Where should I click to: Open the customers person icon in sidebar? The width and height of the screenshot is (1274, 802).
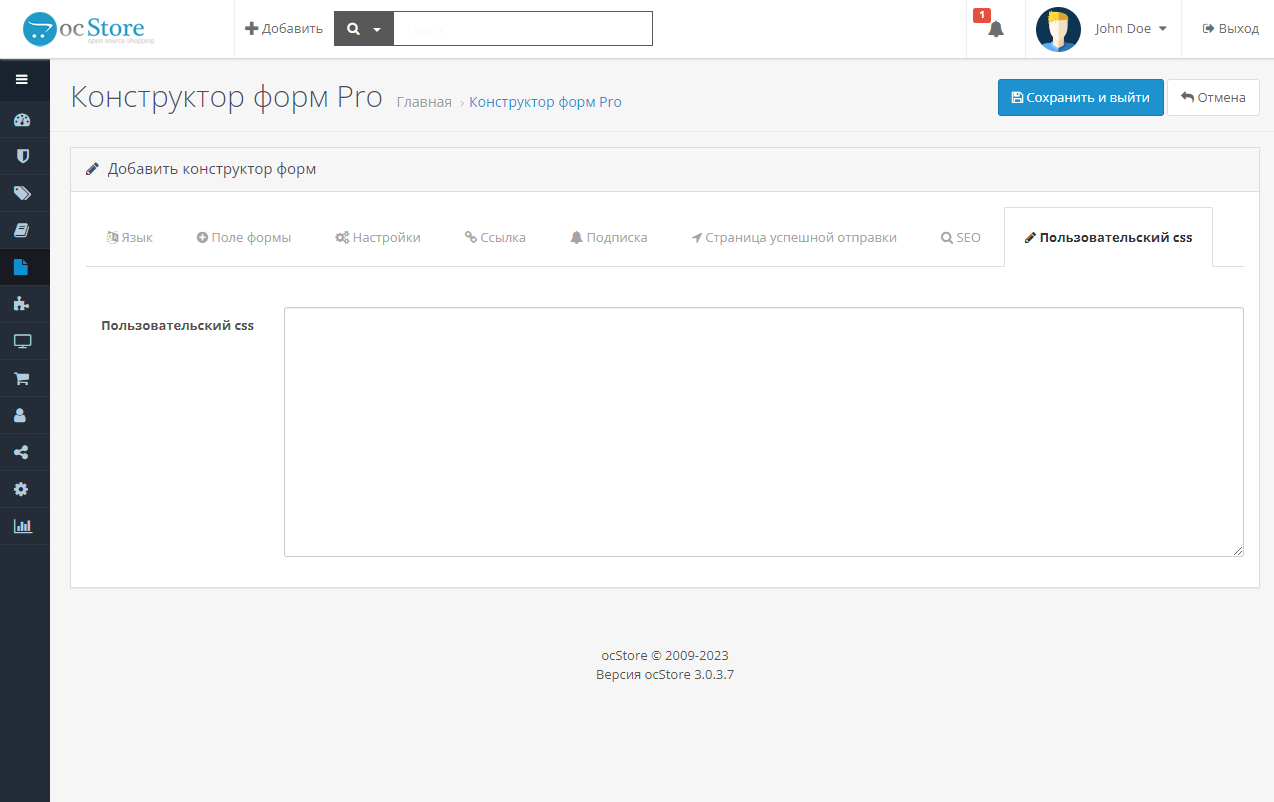click(x=22, y=415)
